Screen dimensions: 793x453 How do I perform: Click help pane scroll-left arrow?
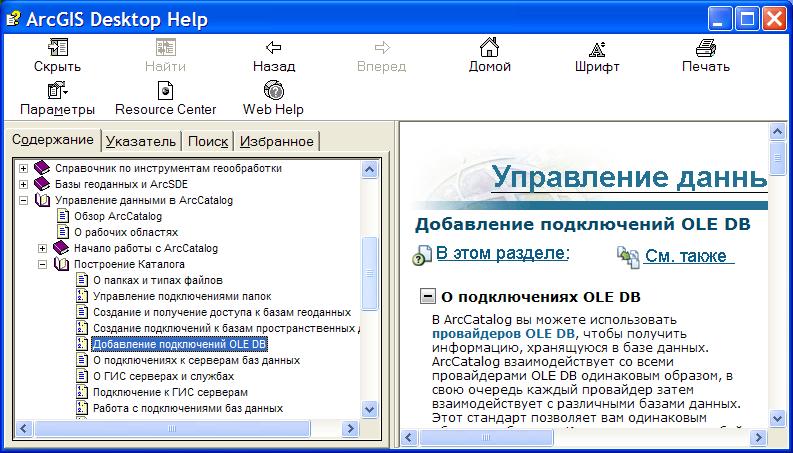point(410,437)
